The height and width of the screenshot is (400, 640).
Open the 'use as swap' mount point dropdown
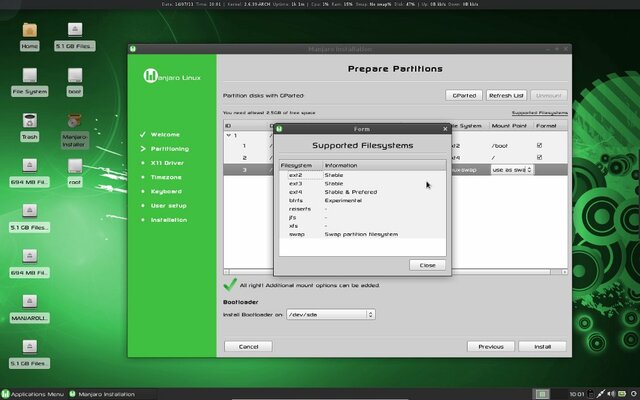click(512, 169)
